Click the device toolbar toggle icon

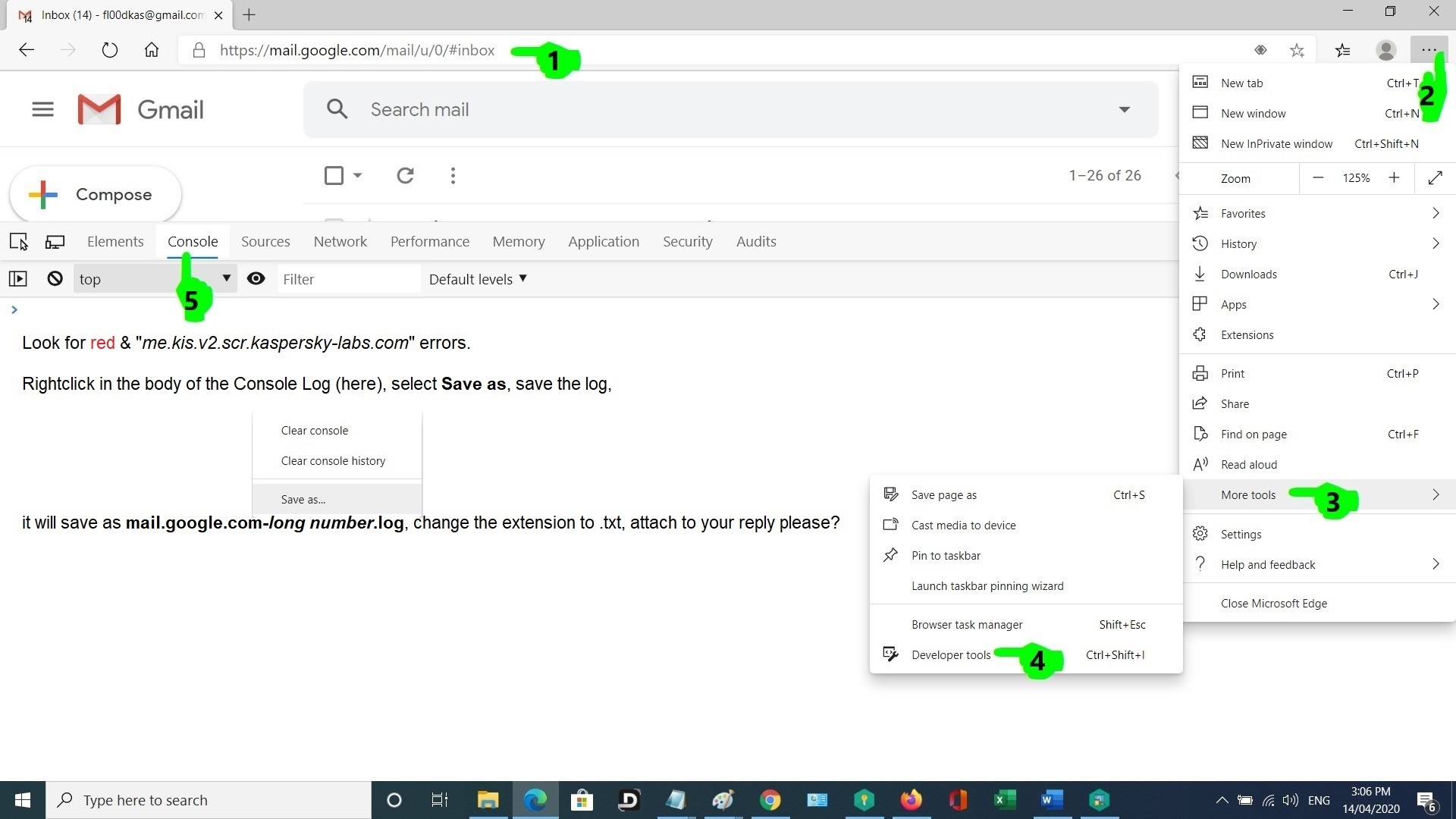point(53,241)
